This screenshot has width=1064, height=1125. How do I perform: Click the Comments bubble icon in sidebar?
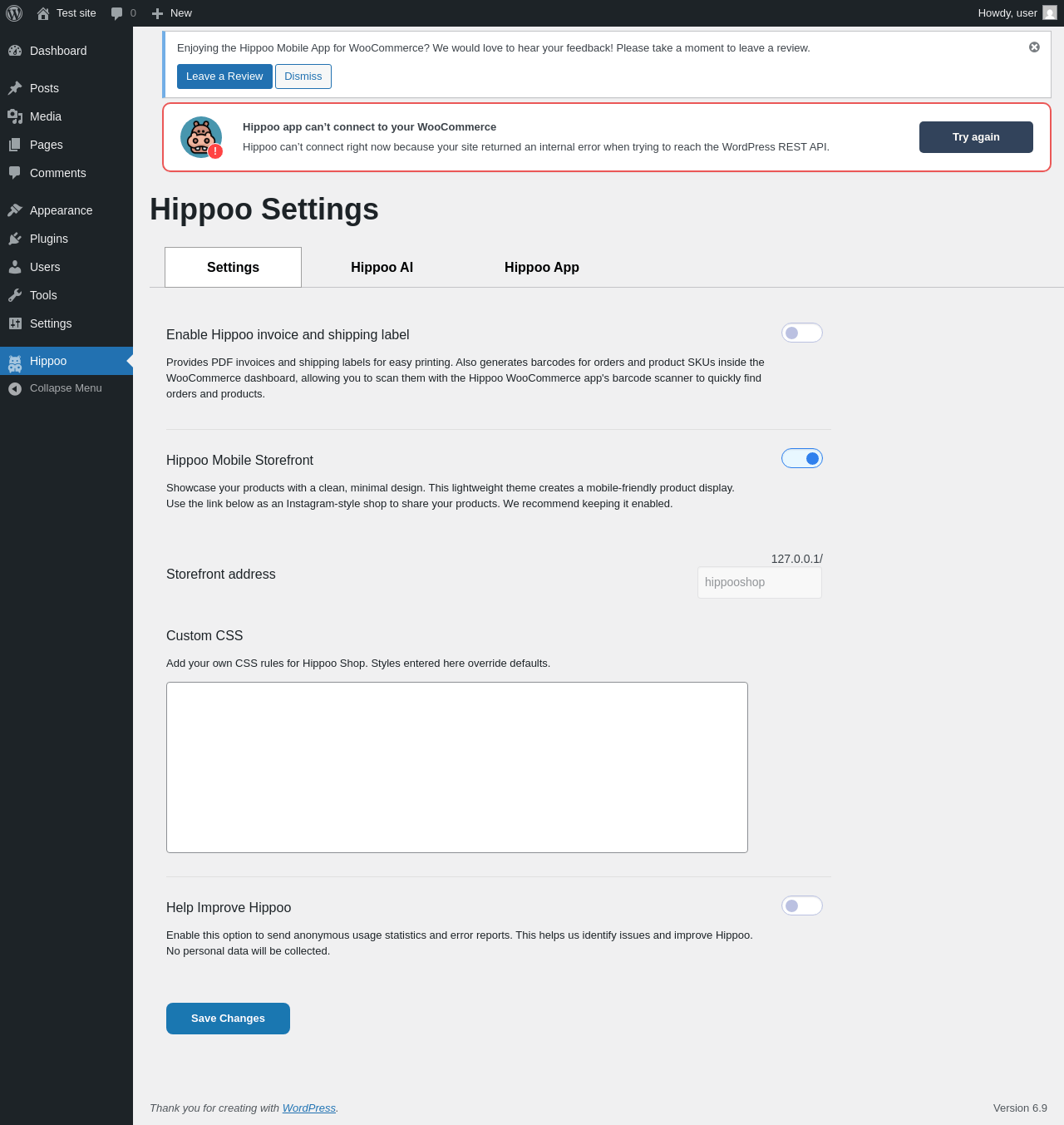pyautogui.click(x=15, y=173)
